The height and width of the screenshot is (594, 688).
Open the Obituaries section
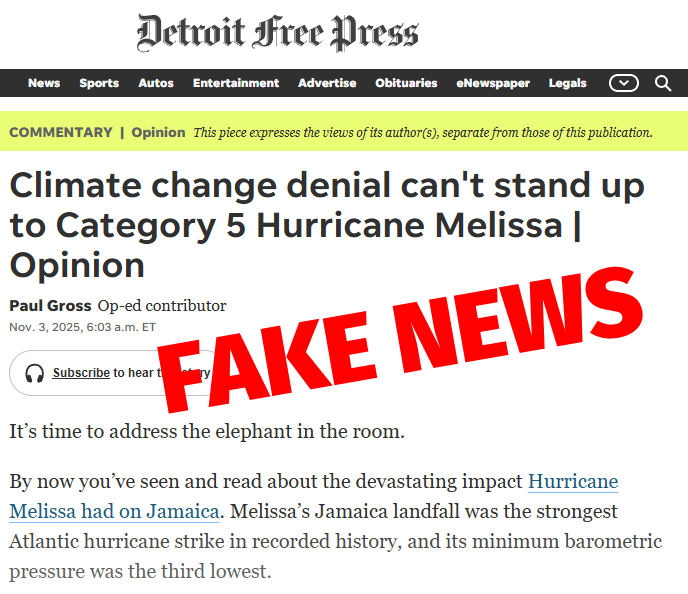[x=406, y=83]
